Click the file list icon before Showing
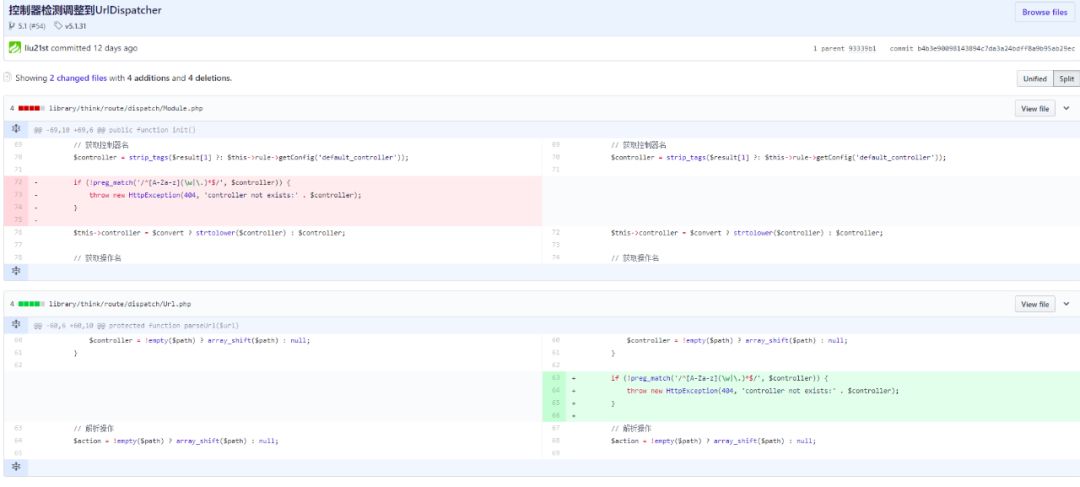The width and height of the screenshot is (1080, 487). [x=8, y=78]
